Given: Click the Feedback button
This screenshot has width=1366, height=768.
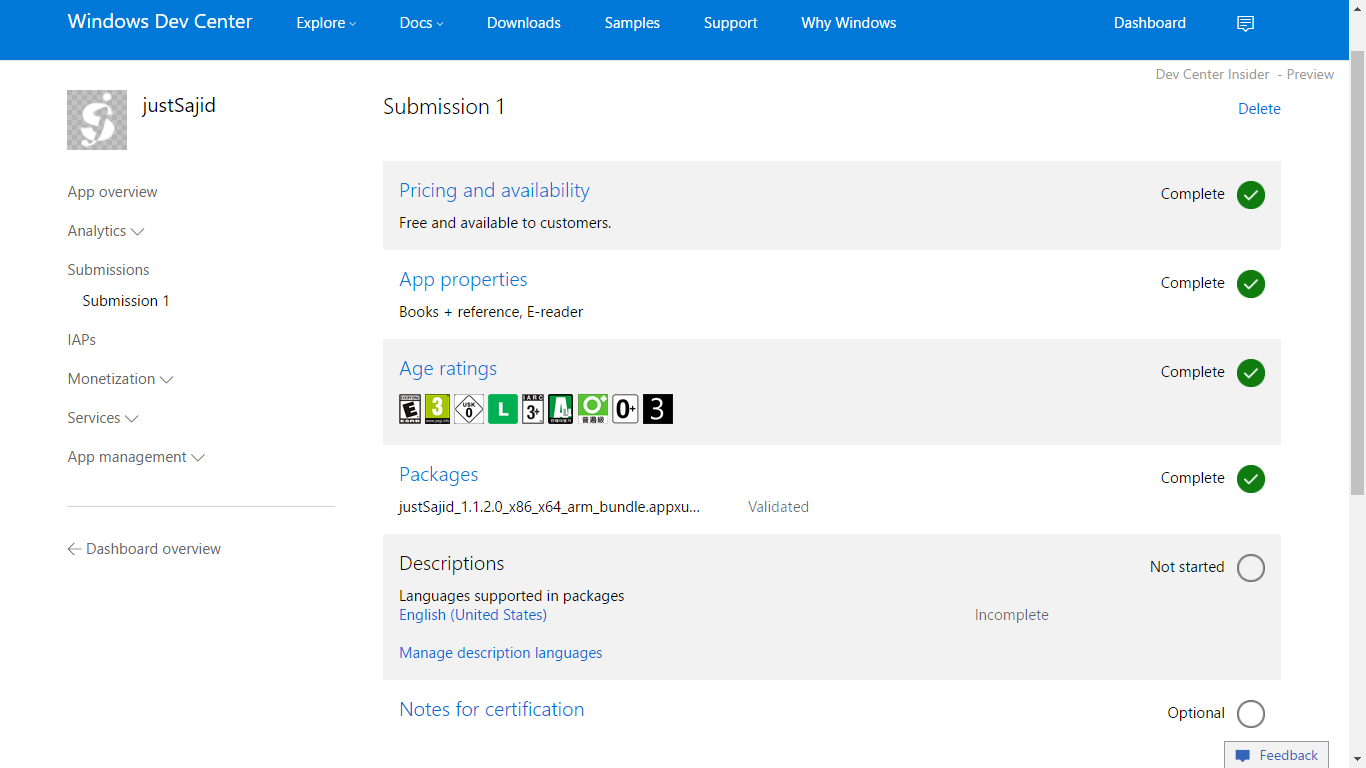Looking at the screenshot, I should tap(1276, 755).
